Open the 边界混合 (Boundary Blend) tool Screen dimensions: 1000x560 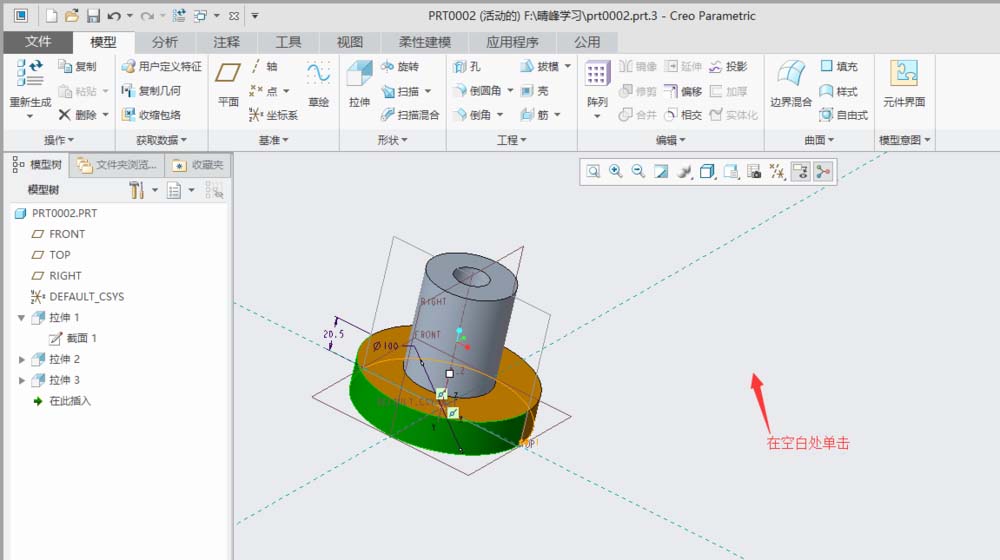click(x=791, y=84)
